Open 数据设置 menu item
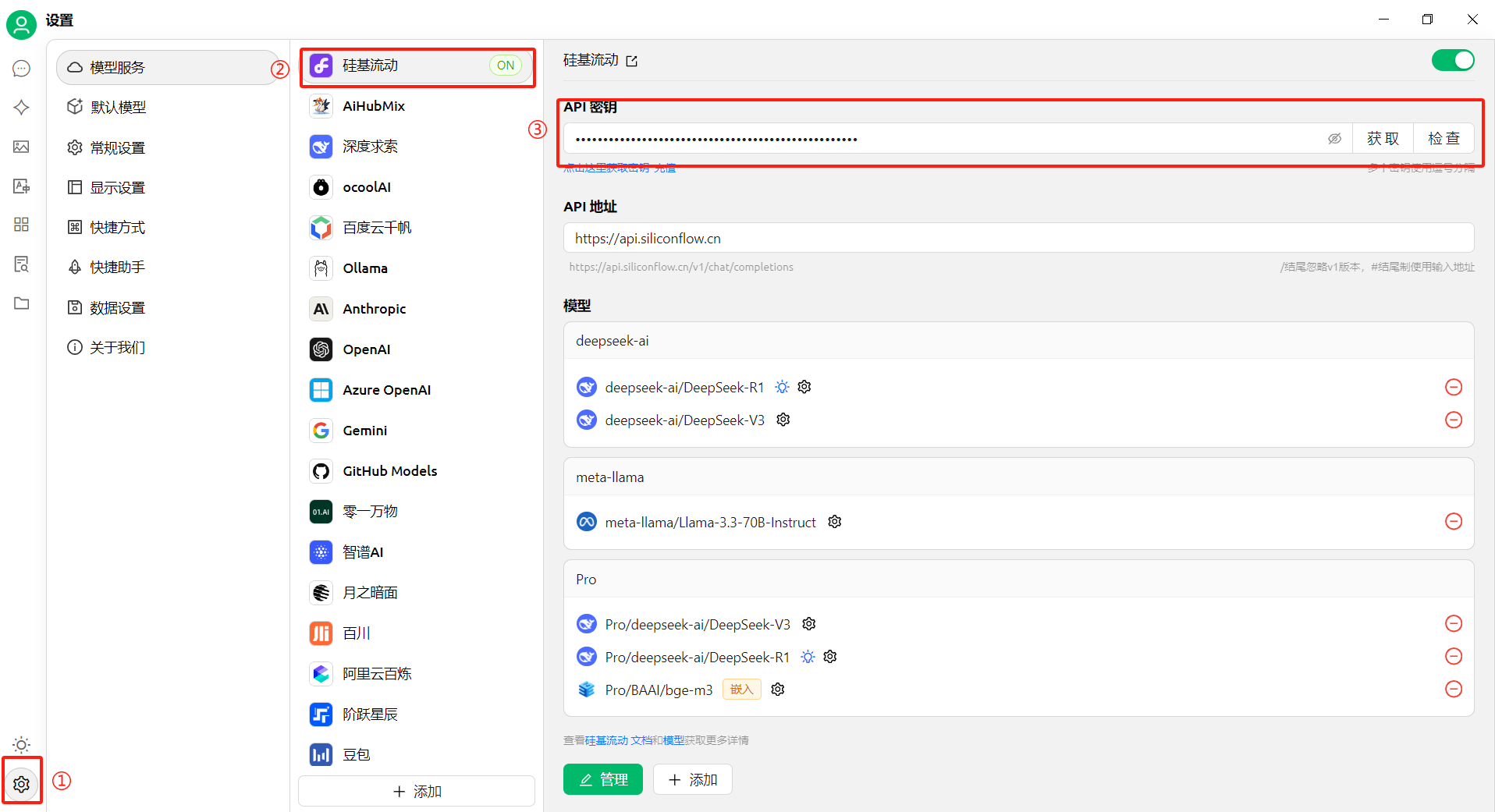Image resolution: width=1495 pixels, height=812 pixels. point(167,307)
